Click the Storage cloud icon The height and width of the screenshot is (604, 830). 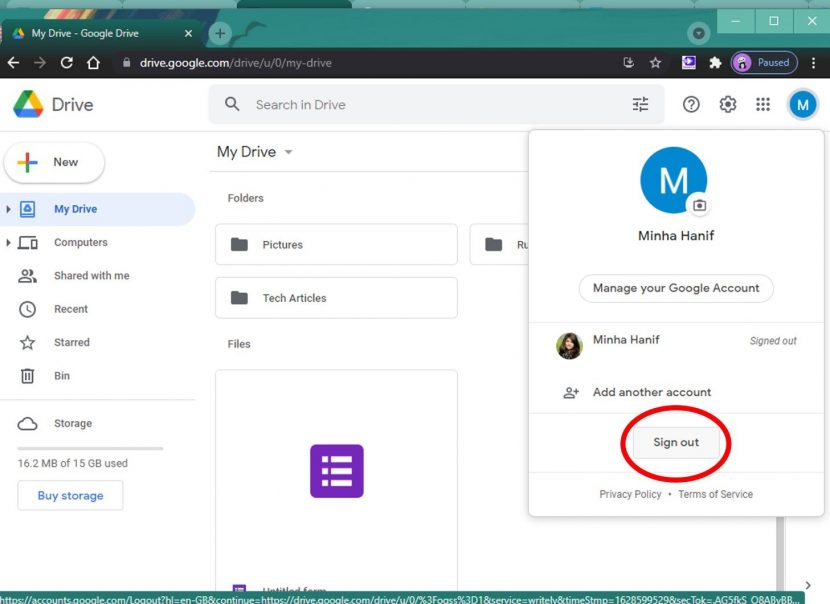click(x=28, y=423)
